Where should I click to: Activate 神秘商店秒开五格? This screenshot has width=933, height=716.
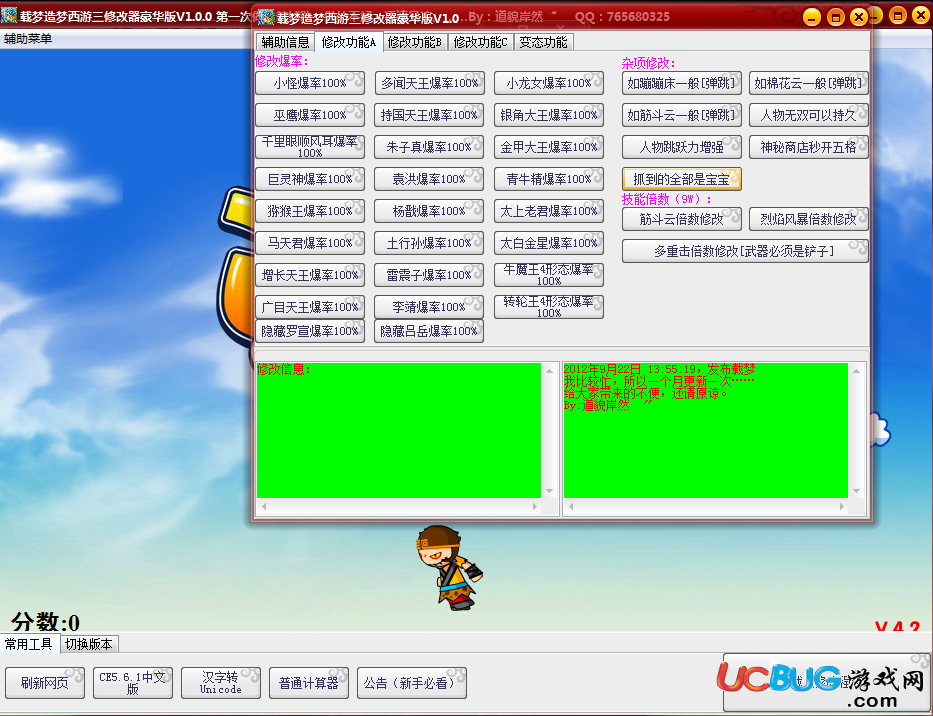809,147
